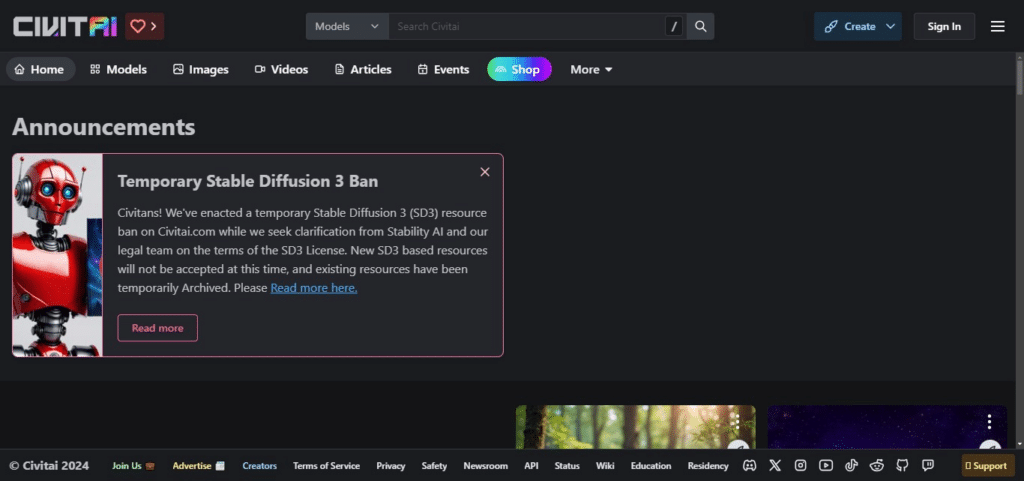Open the GitHub repository icon
The image size is (1024, 481).
coord(902,465)
